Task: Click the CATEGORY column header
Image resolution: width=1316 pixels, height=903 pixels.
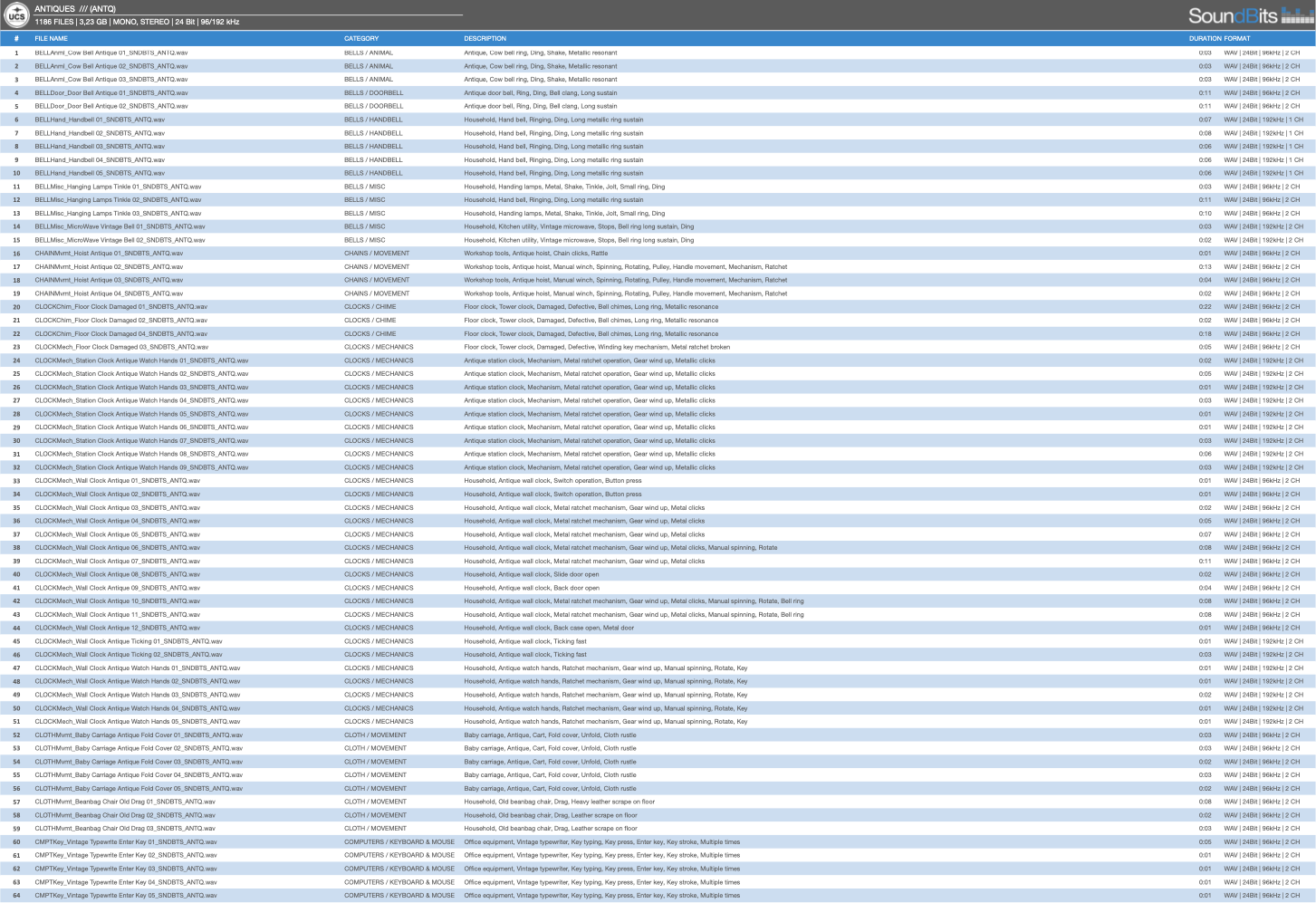Action: pos(361,39)
